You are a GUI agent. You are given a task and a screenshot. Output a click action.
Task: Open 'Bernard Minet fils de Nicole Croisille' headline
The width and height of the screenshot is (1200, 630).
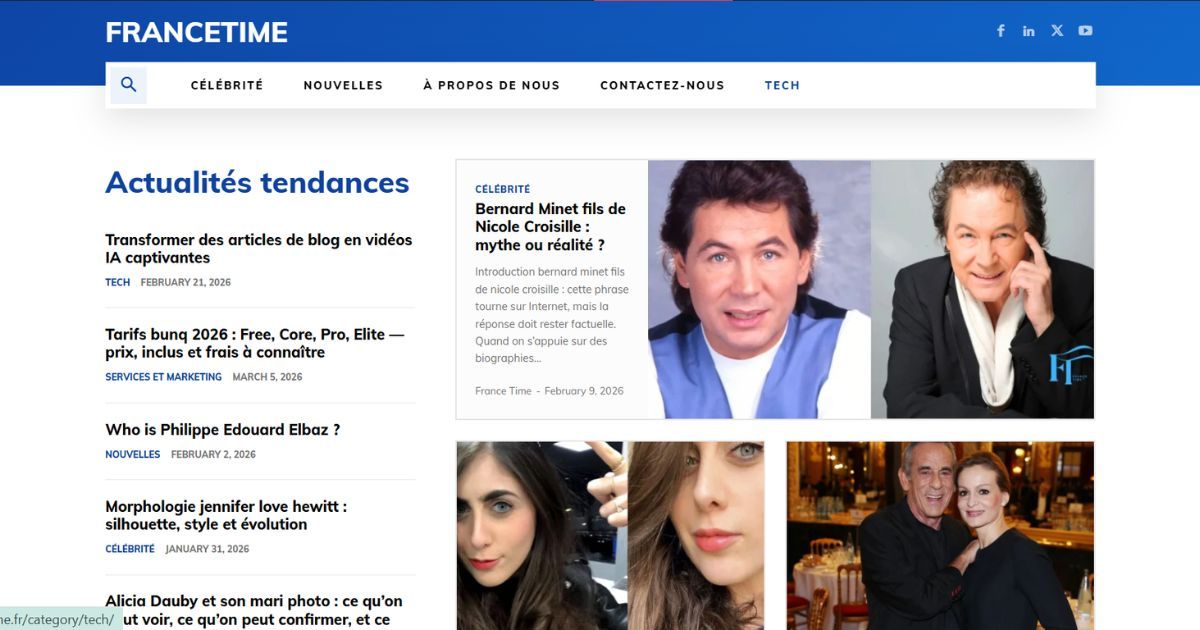(x=551, y=227)
